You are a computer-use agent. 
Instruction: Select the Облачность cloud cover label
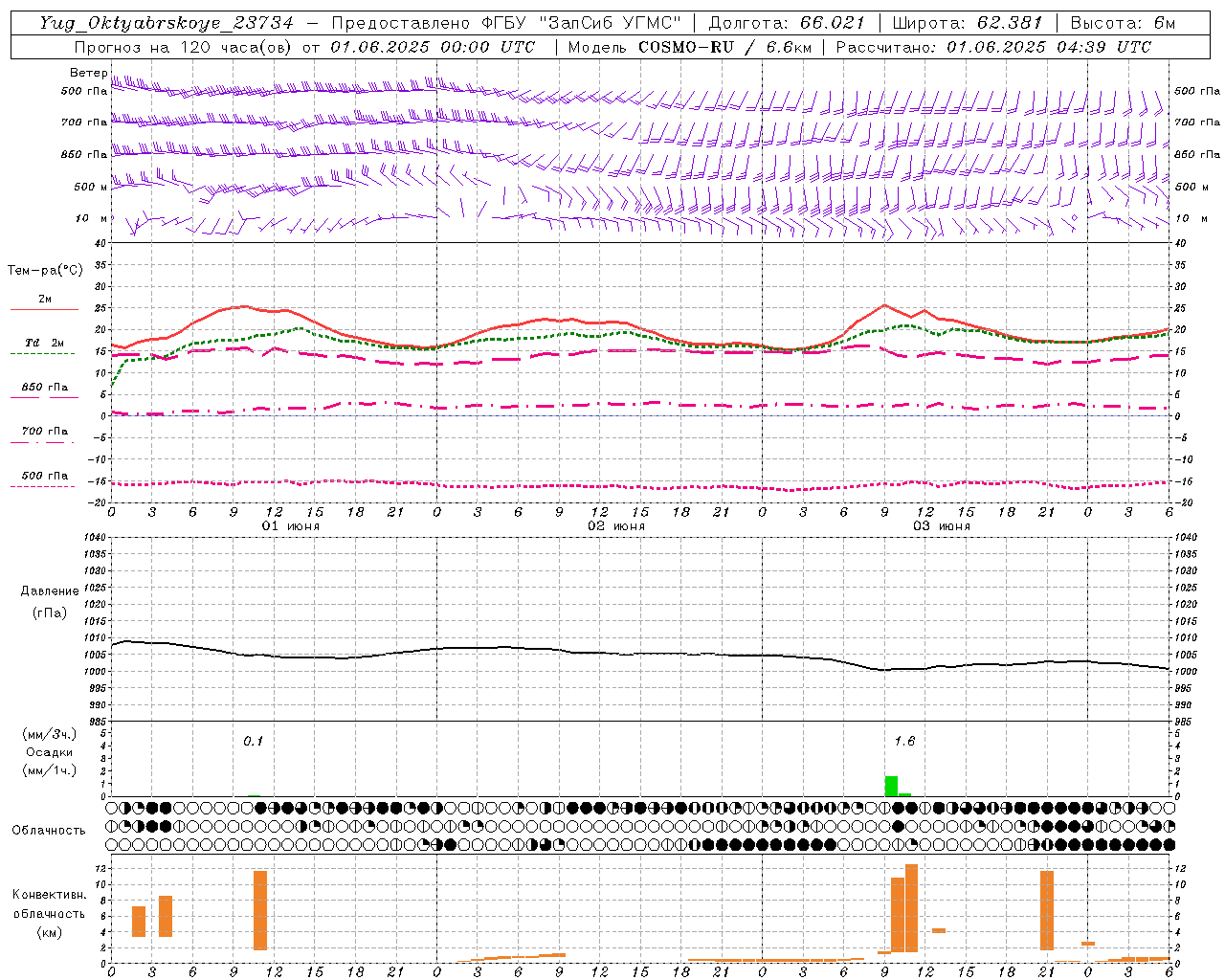pos(49,831)
